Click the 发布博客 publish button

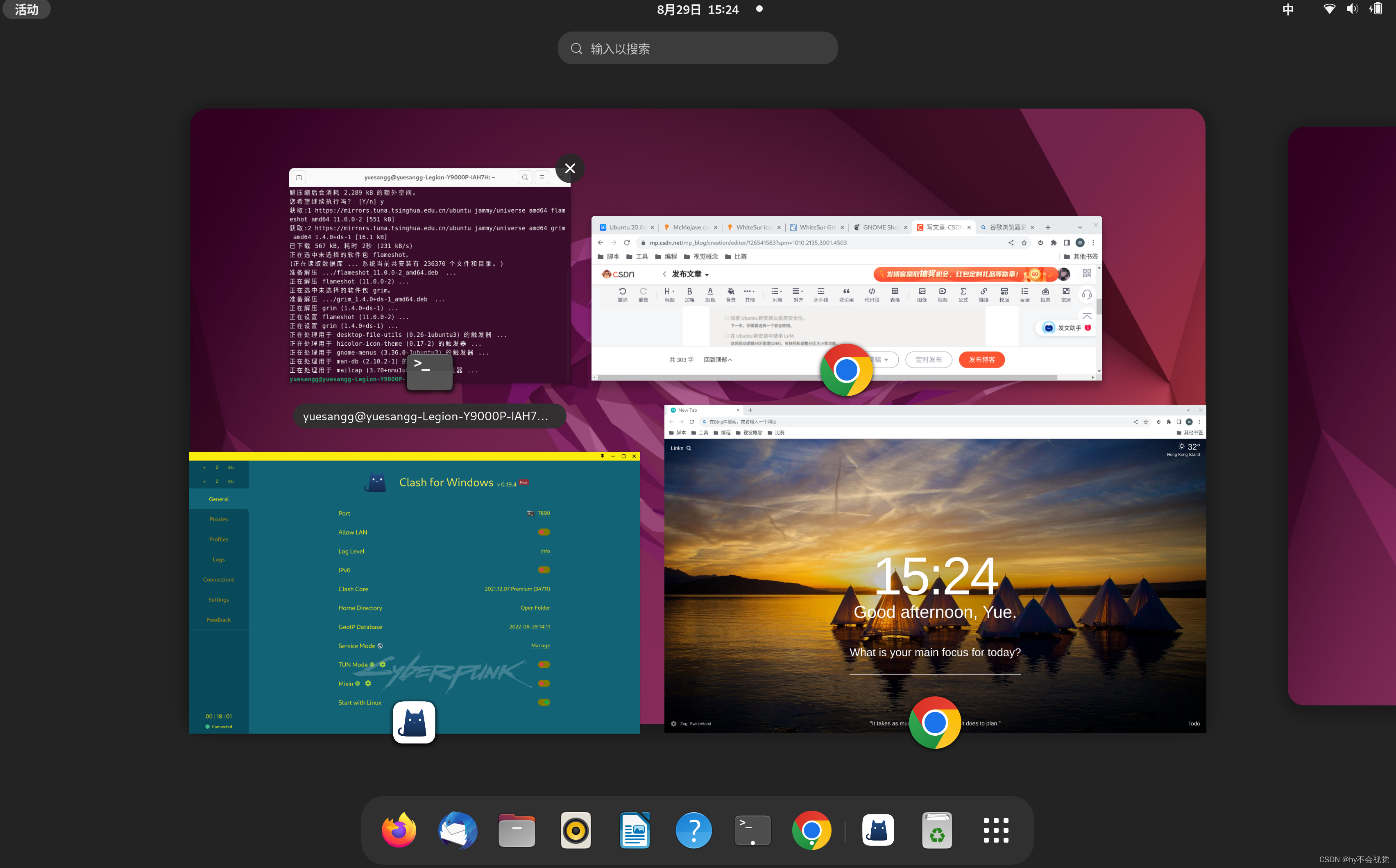pyautogui.click(x=981, y=360)
